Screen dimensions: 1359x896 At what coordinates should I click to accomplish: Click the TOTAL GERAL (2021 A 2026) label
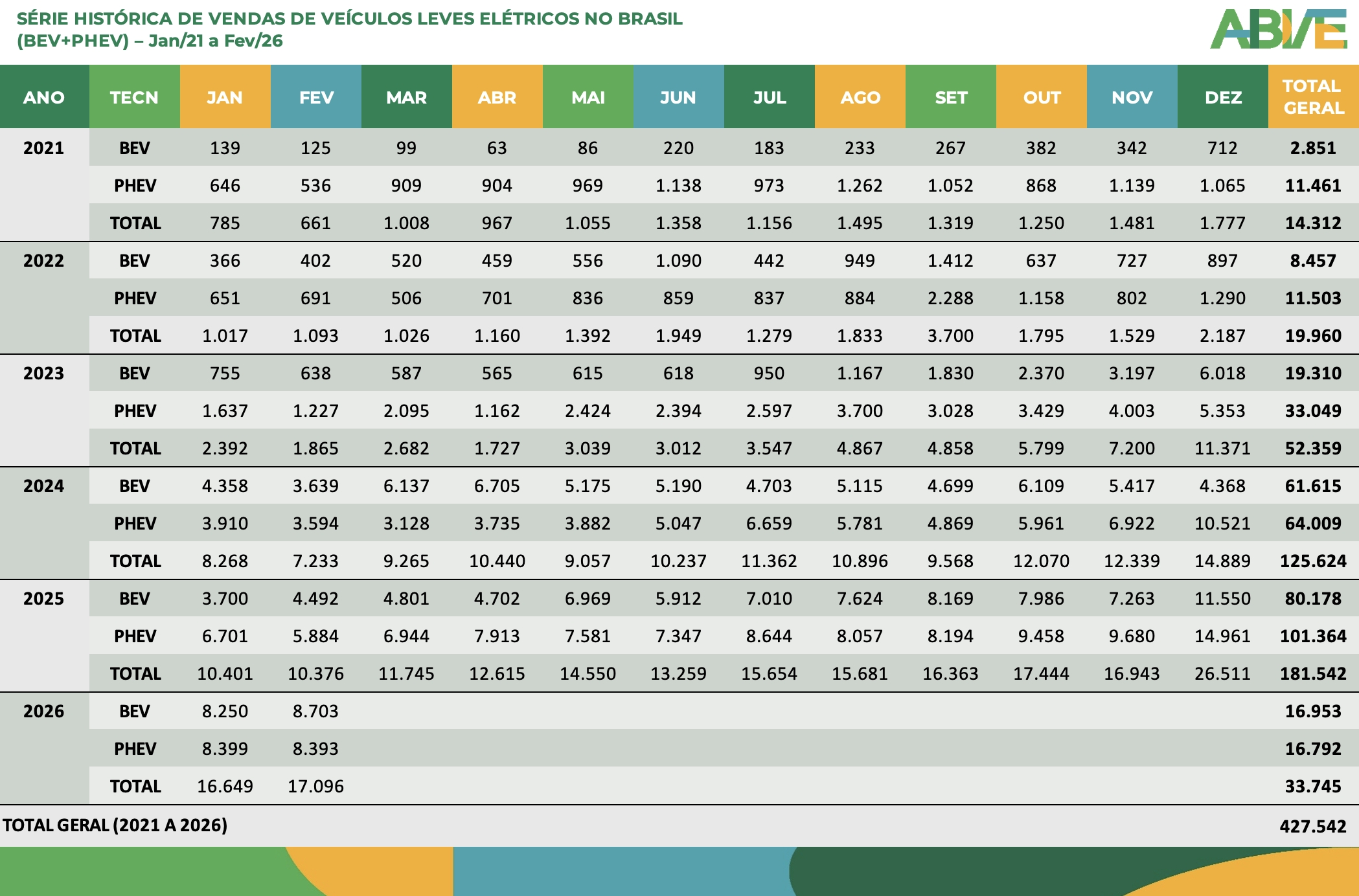(115, 825)
